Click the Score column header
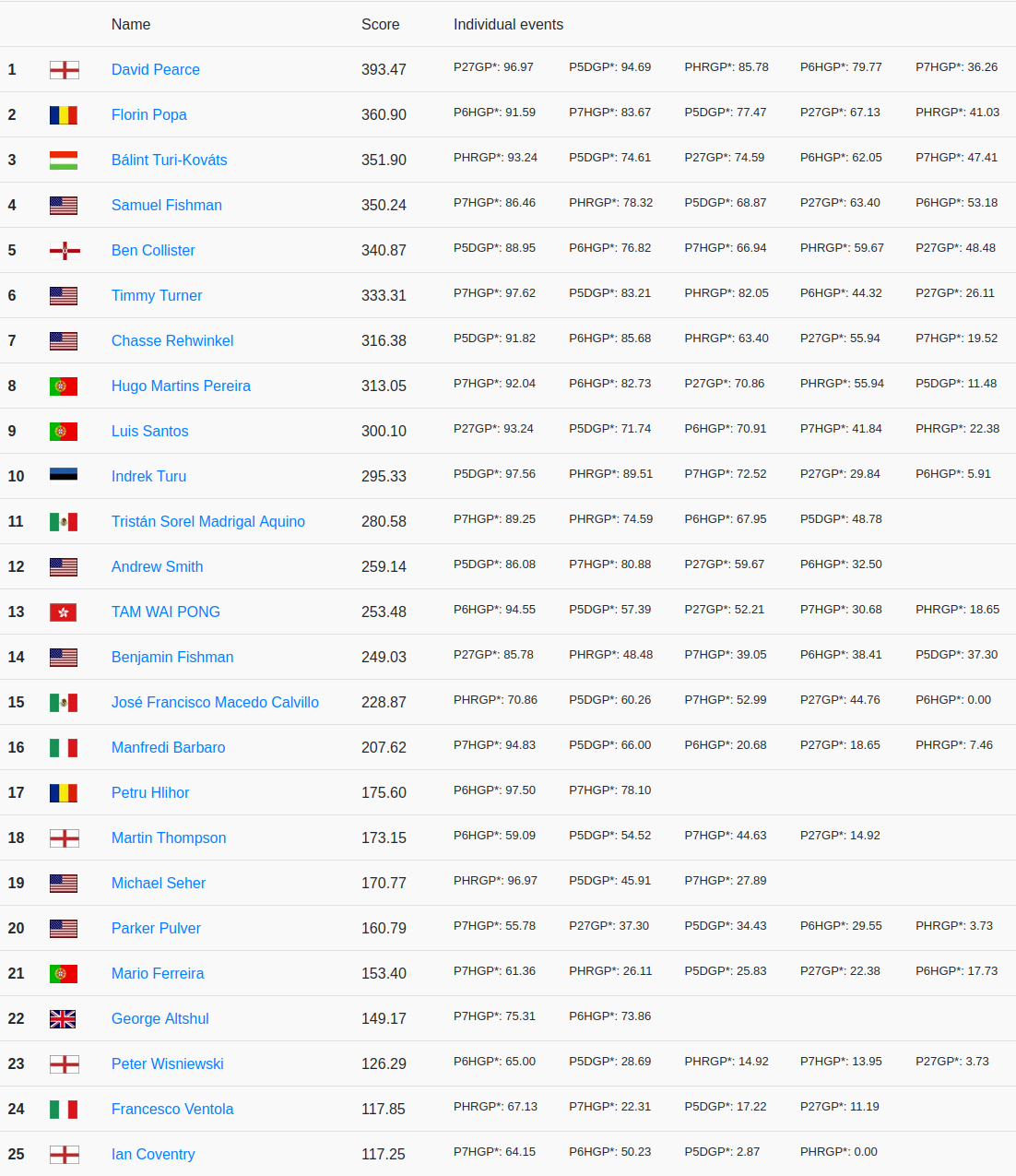This screenshot has height=1176, width=1016. (x=380, y=25)
